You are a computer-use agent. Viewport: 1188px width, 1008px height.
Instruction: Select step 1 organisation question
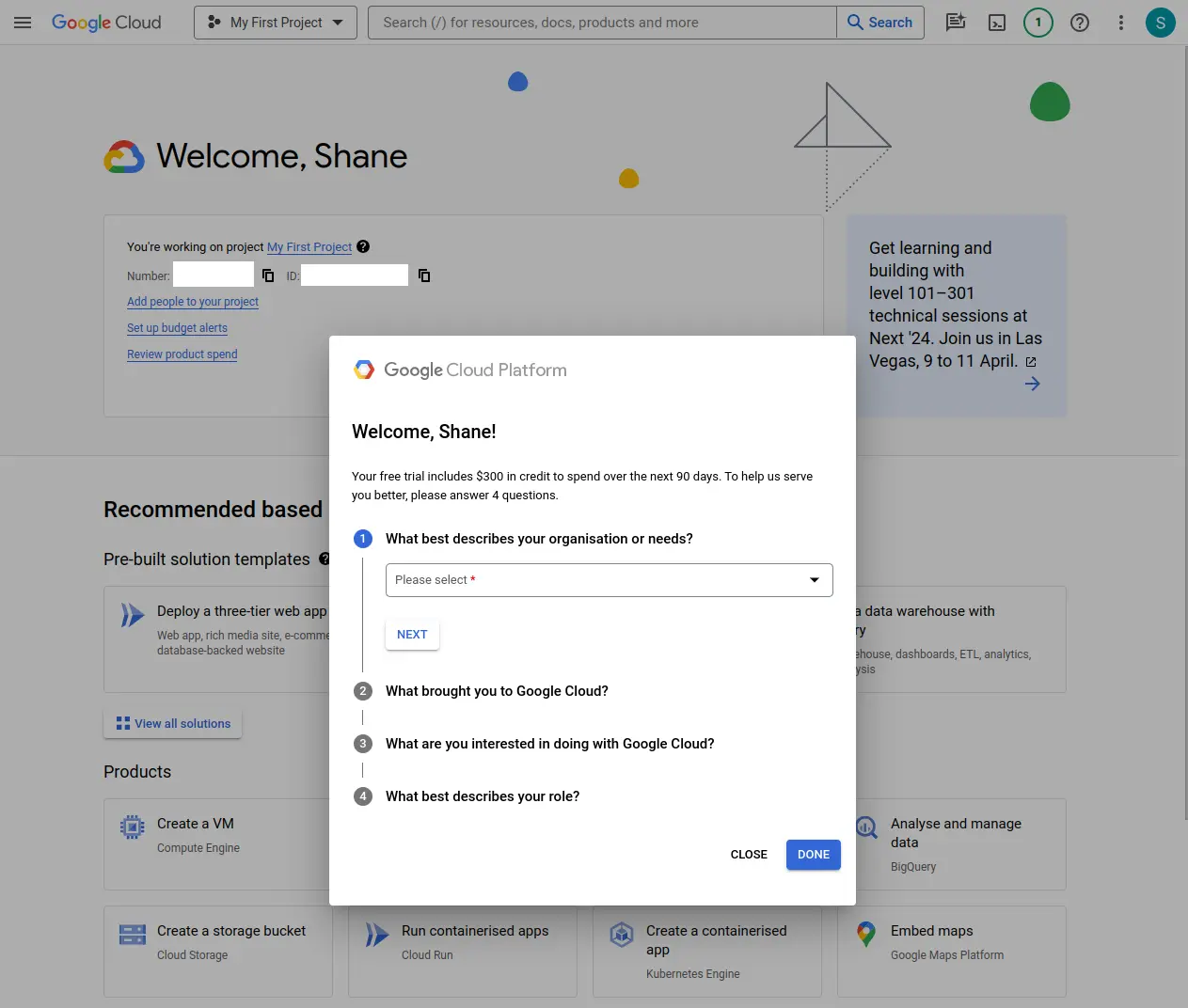539,539
